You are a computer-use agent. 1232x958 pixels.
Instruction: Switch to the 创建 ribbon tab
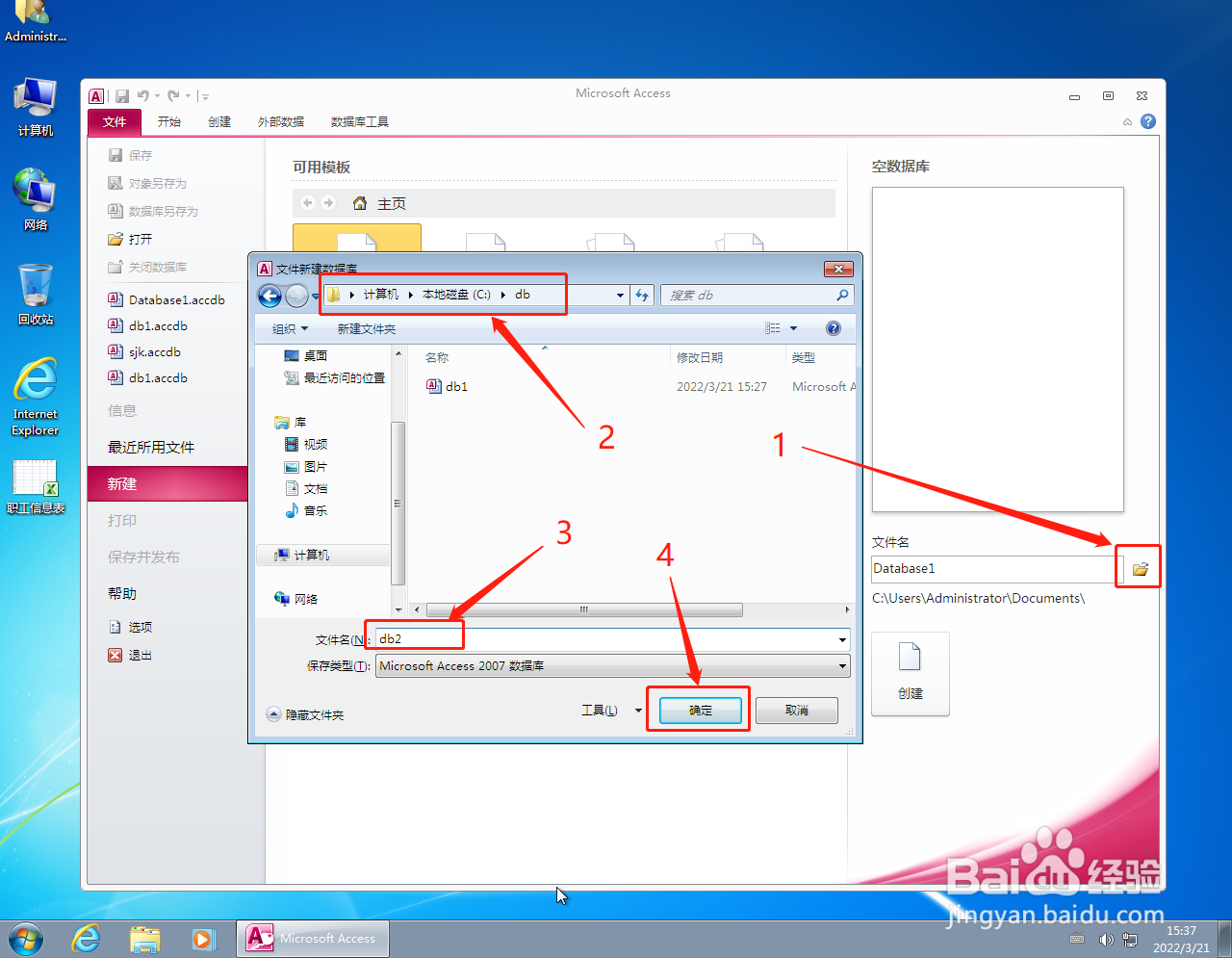click(219, 122)
